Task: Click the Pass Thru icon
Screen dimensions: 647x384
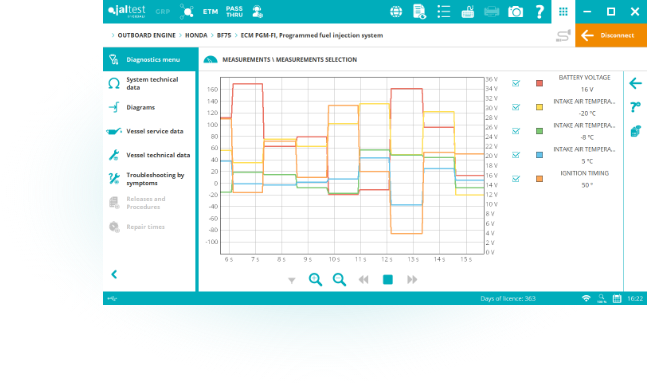Action: coord(234,12)
